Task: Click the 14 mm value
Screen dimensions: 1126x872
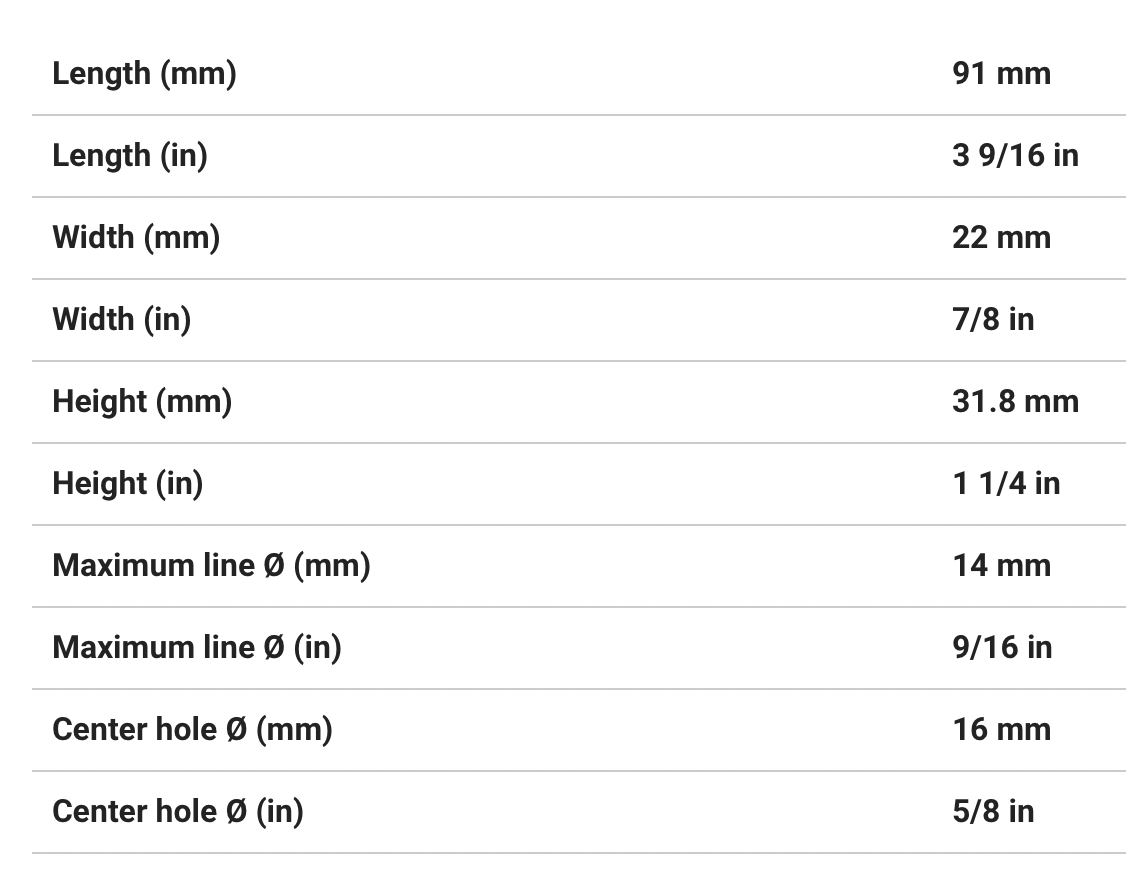Action: click(1001, 565)
